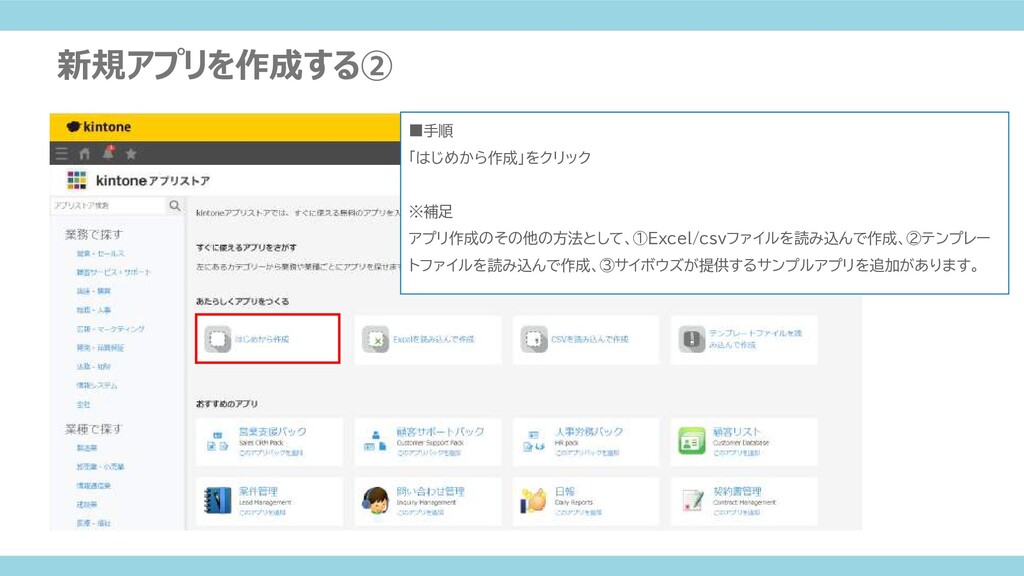1024x576 pixels.
Task: Click the CSVを読み込んで作成 link
Action: tap(590, 340)
